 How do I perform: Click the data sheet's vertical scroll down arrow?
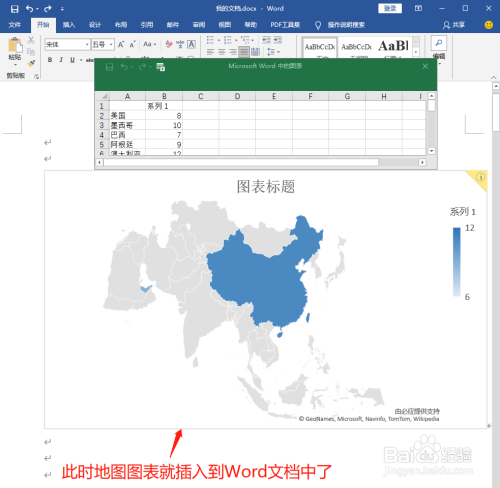click(x=431, y=151)
